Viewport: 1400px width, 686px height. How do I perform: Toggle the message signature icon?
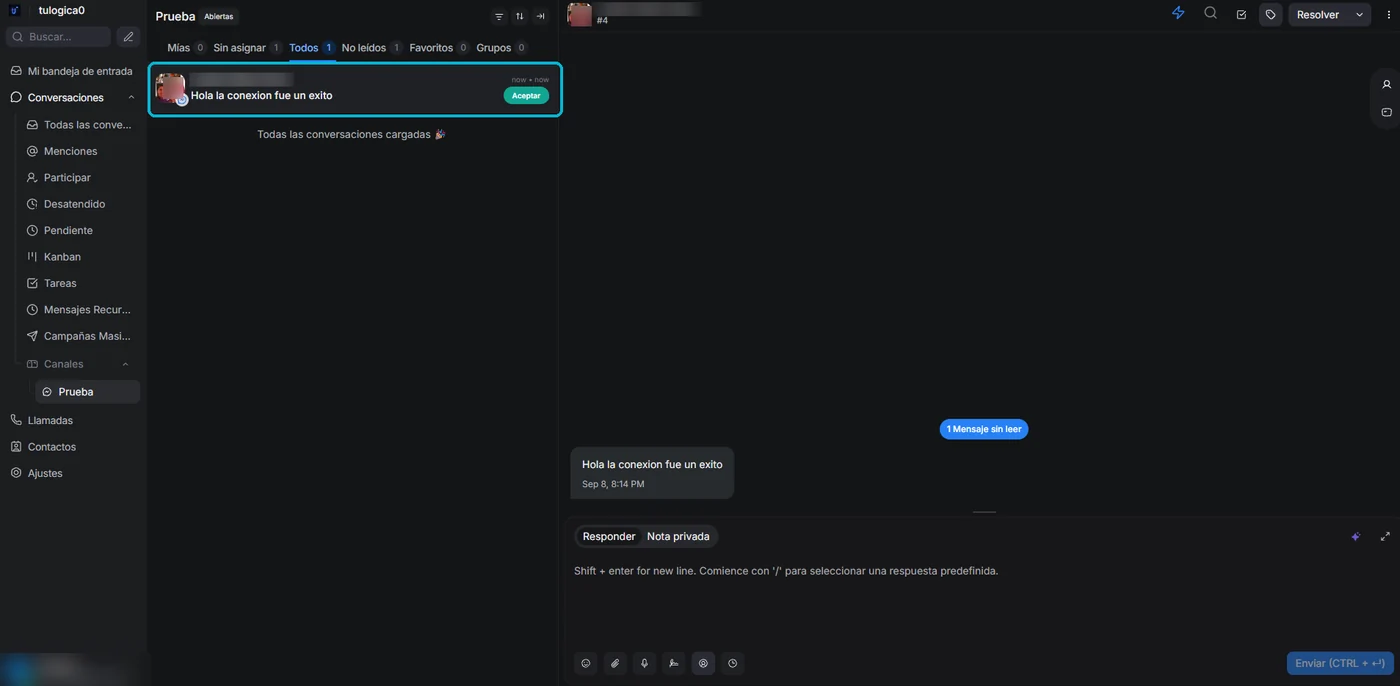pyautogui.click(x=674, y=663)
